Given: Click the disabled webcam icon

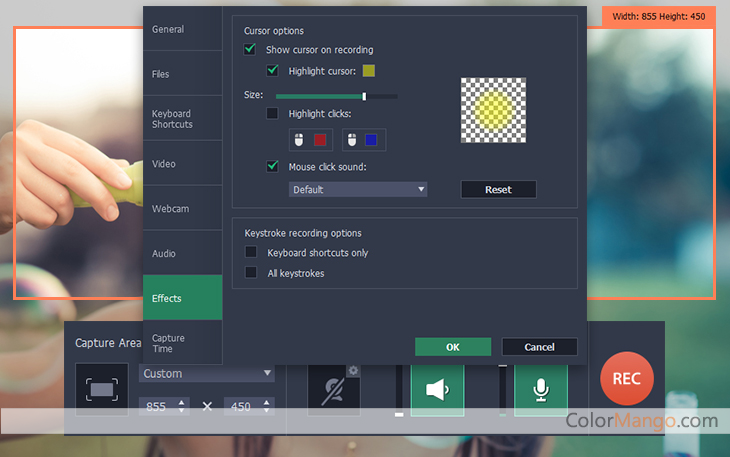Looking at the screenshot, I should 333,391.
